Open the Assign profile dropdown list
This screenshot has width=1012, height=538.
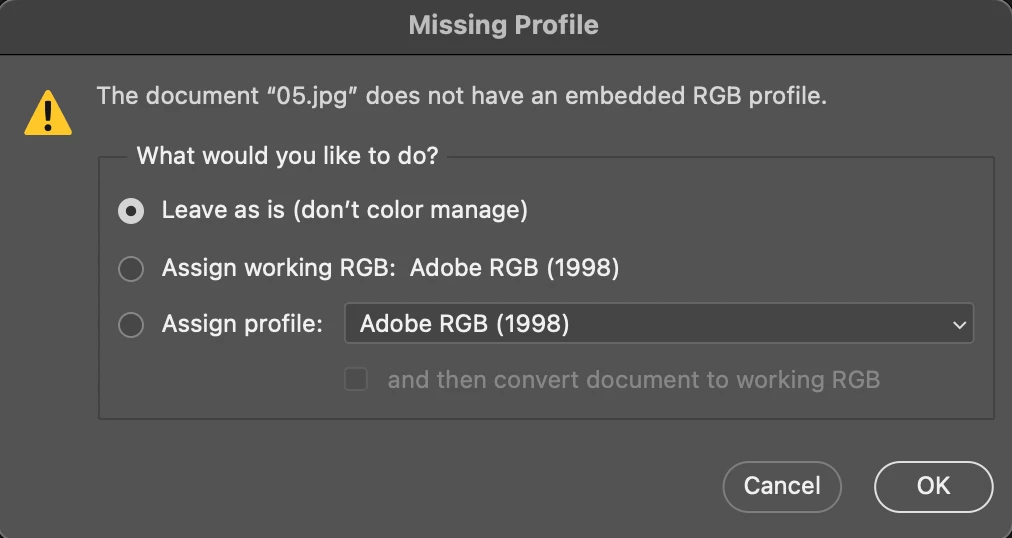(658, 324)
